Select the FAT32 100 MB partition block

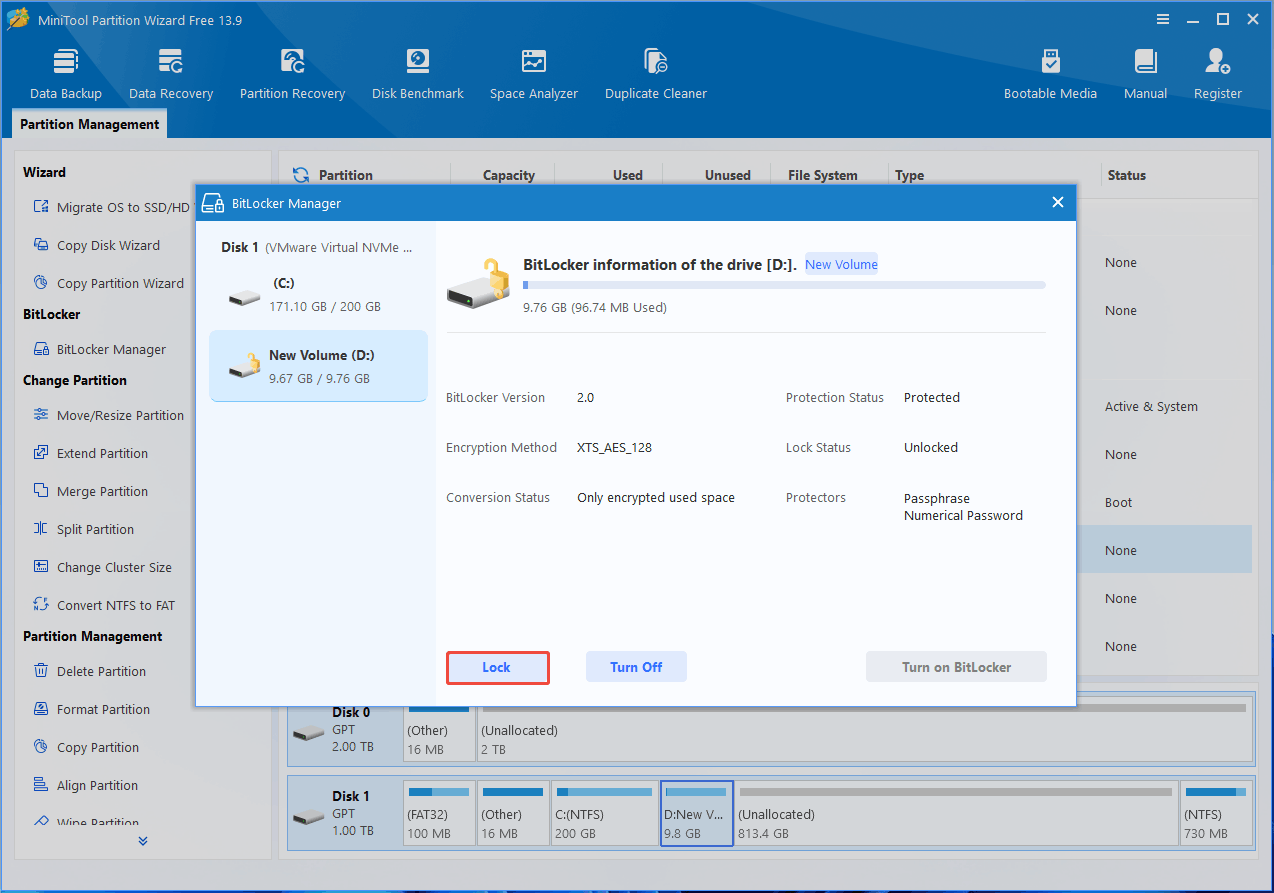click(x=439, y=813)
